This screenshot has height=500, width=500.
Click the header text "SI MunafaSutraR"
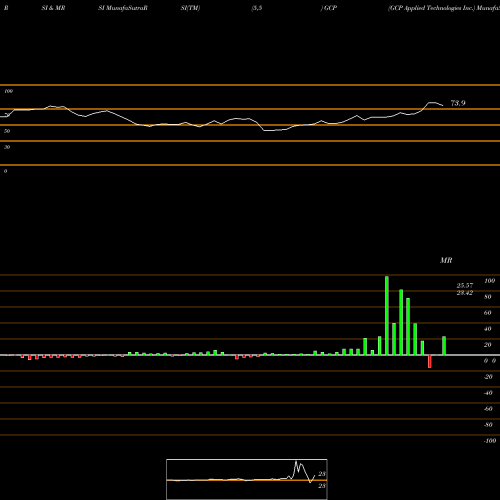pos(123,8)
